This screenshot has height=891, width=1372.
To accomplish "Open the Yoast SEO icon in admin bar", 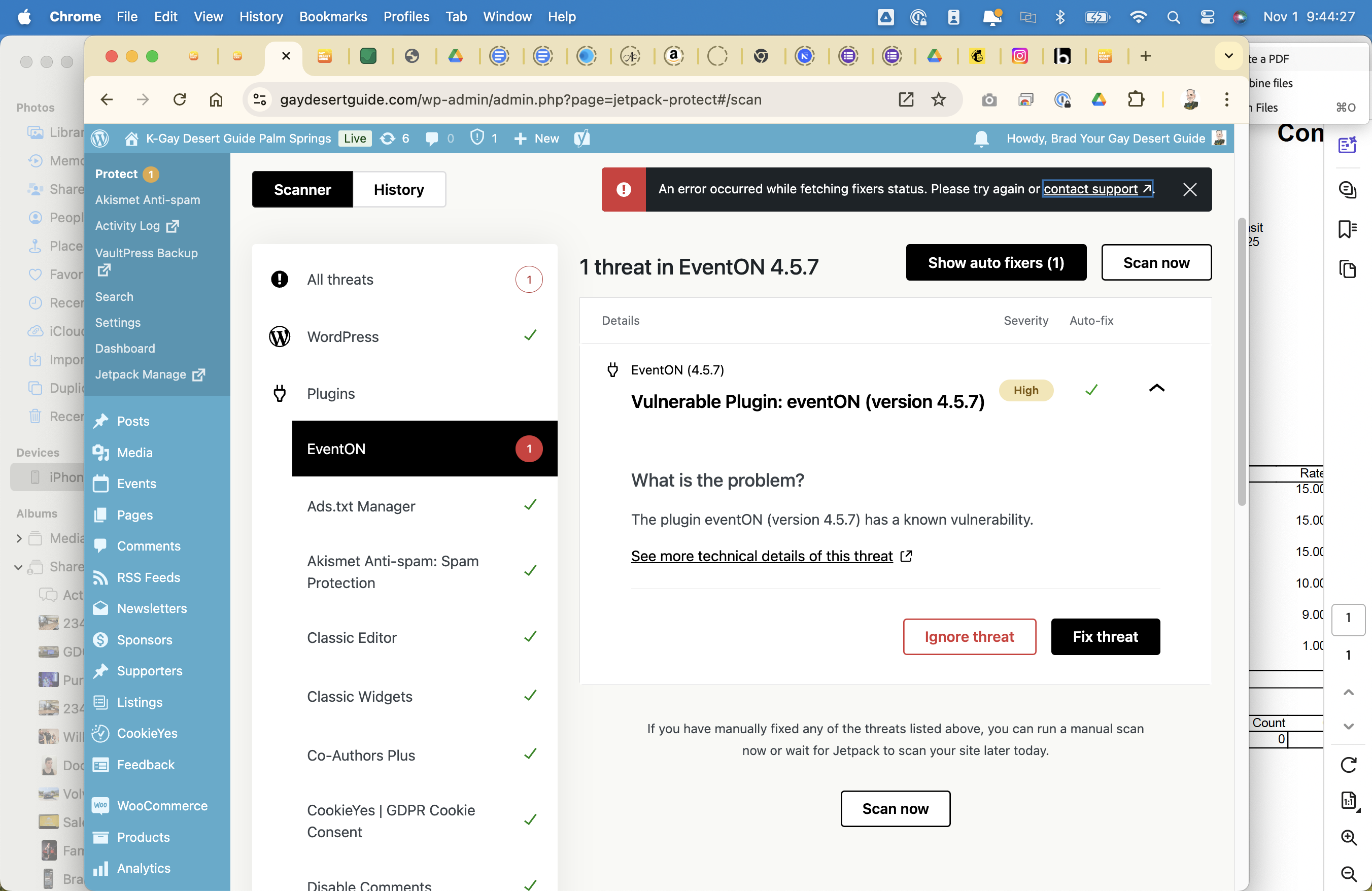I will pos(581,139).
